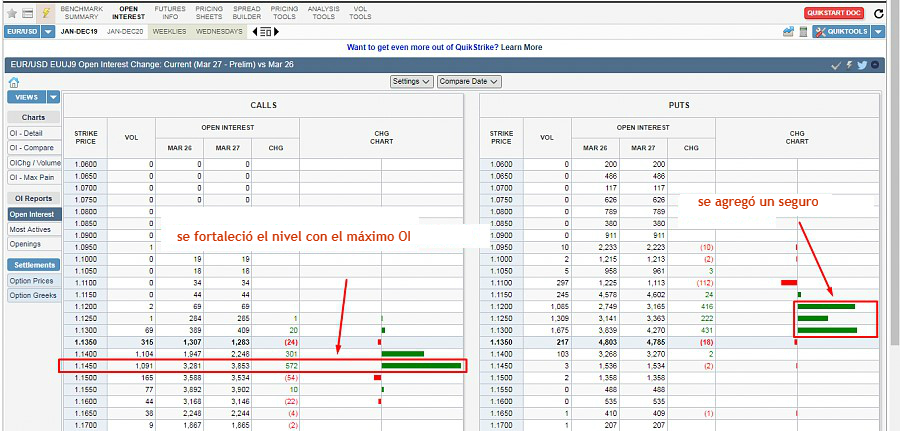Click the home icon above Views
The width and height of the screenshot is (900, 431).
pyautogui.click(x=14, y=81)
